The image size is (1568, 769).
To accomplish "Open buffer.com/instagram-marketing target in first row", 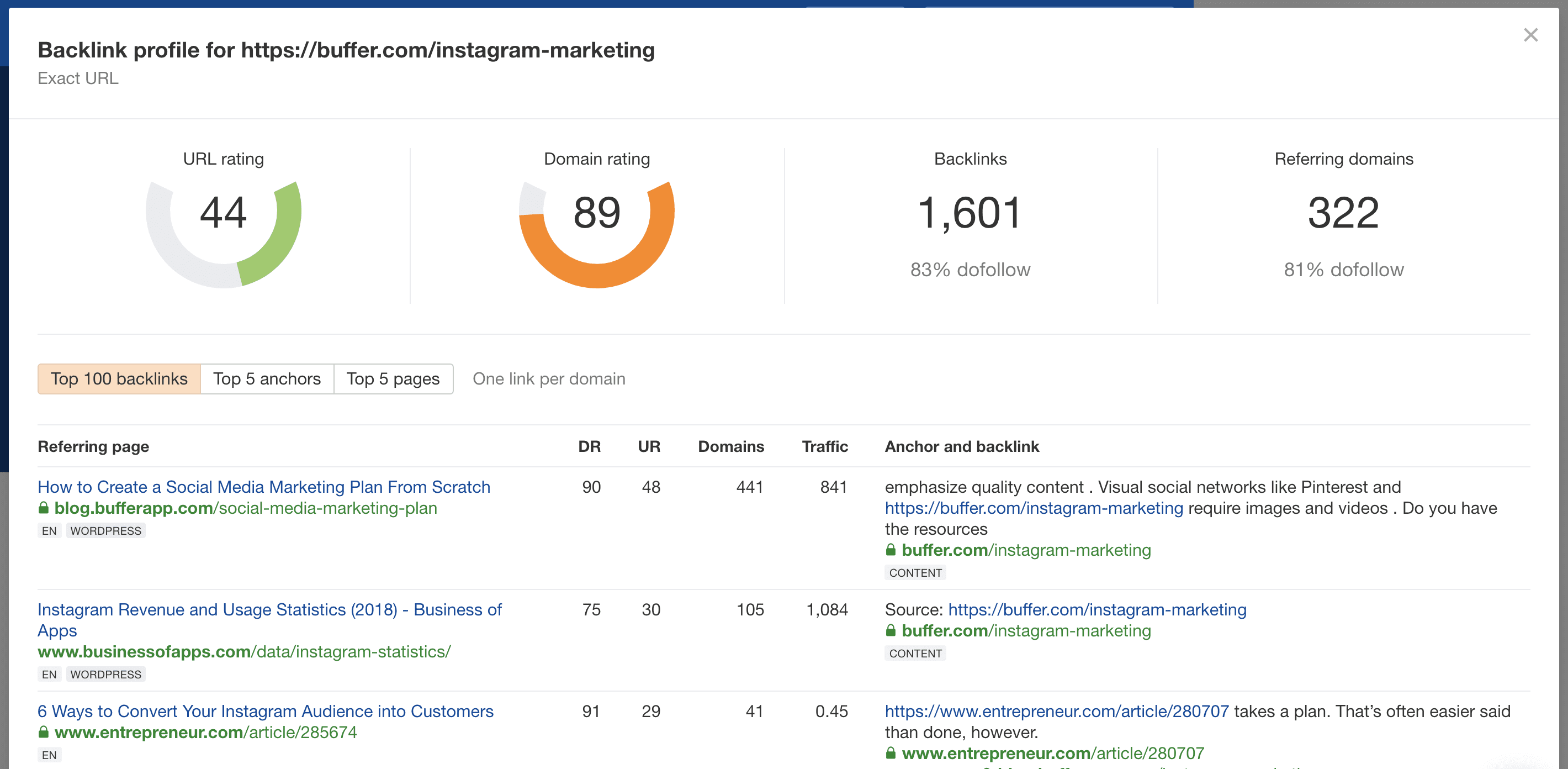I will [1026, 550].
